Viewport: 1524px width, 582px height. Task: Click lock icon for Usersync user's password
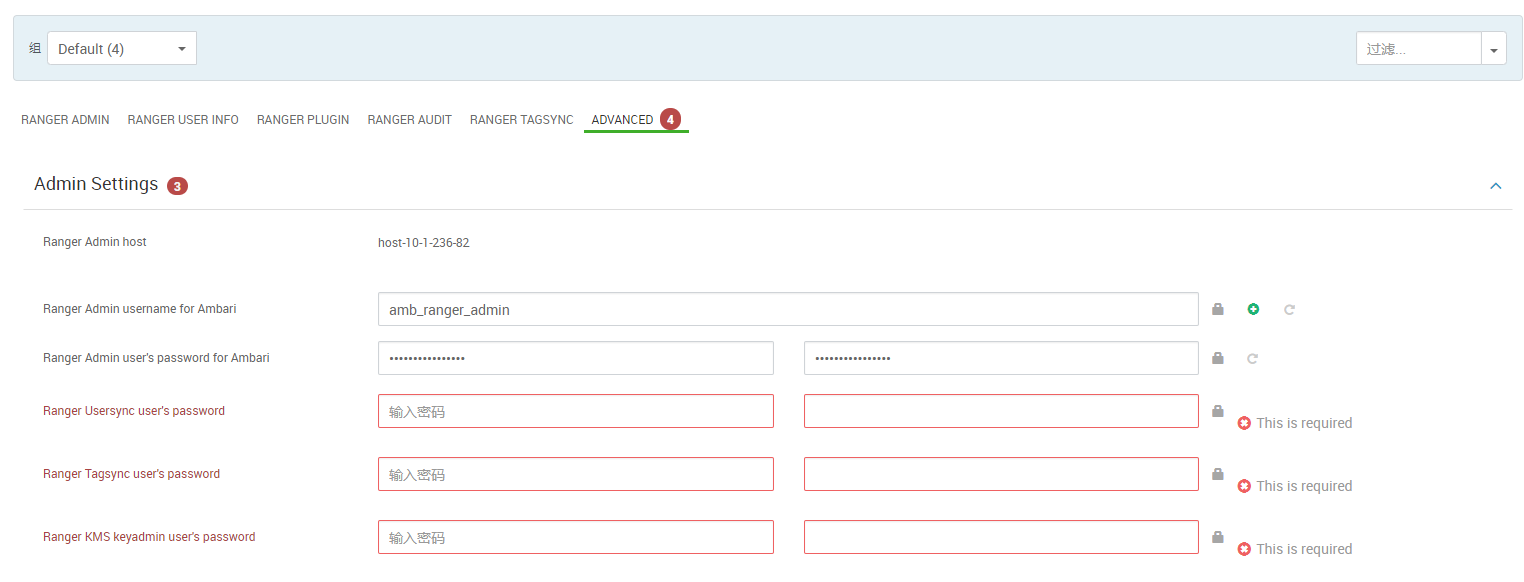tap(1217, 411)
